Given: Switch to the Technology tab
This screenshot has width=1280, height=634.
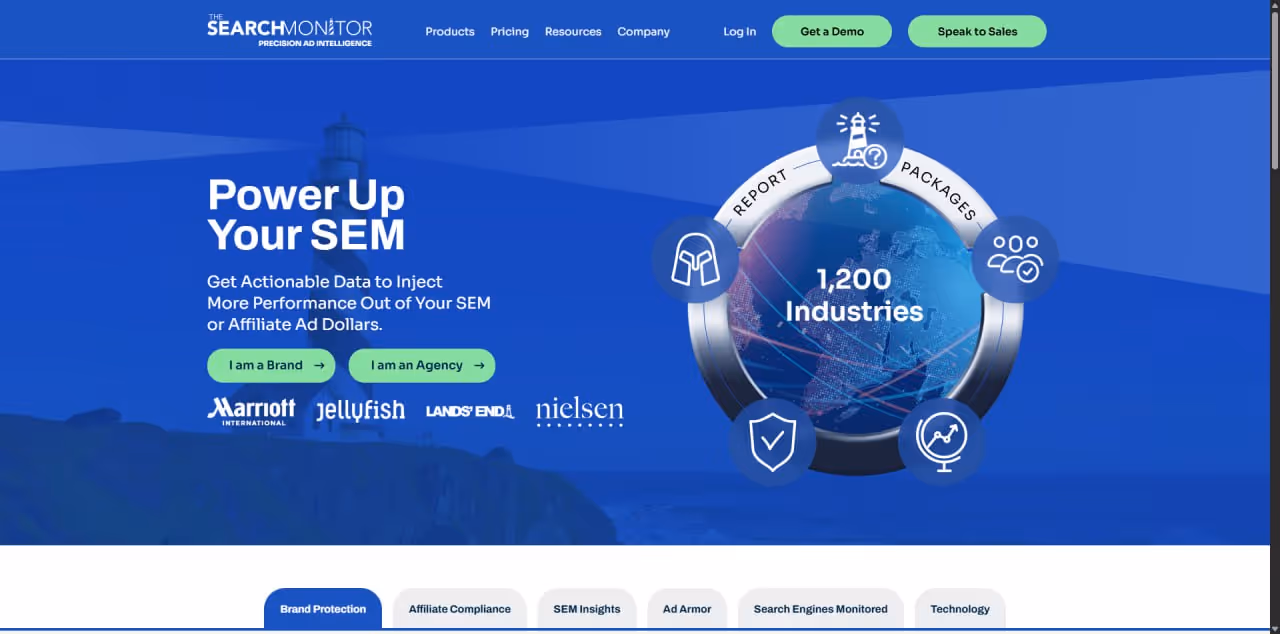Looking at the screenshot, I should coord(960,608).
